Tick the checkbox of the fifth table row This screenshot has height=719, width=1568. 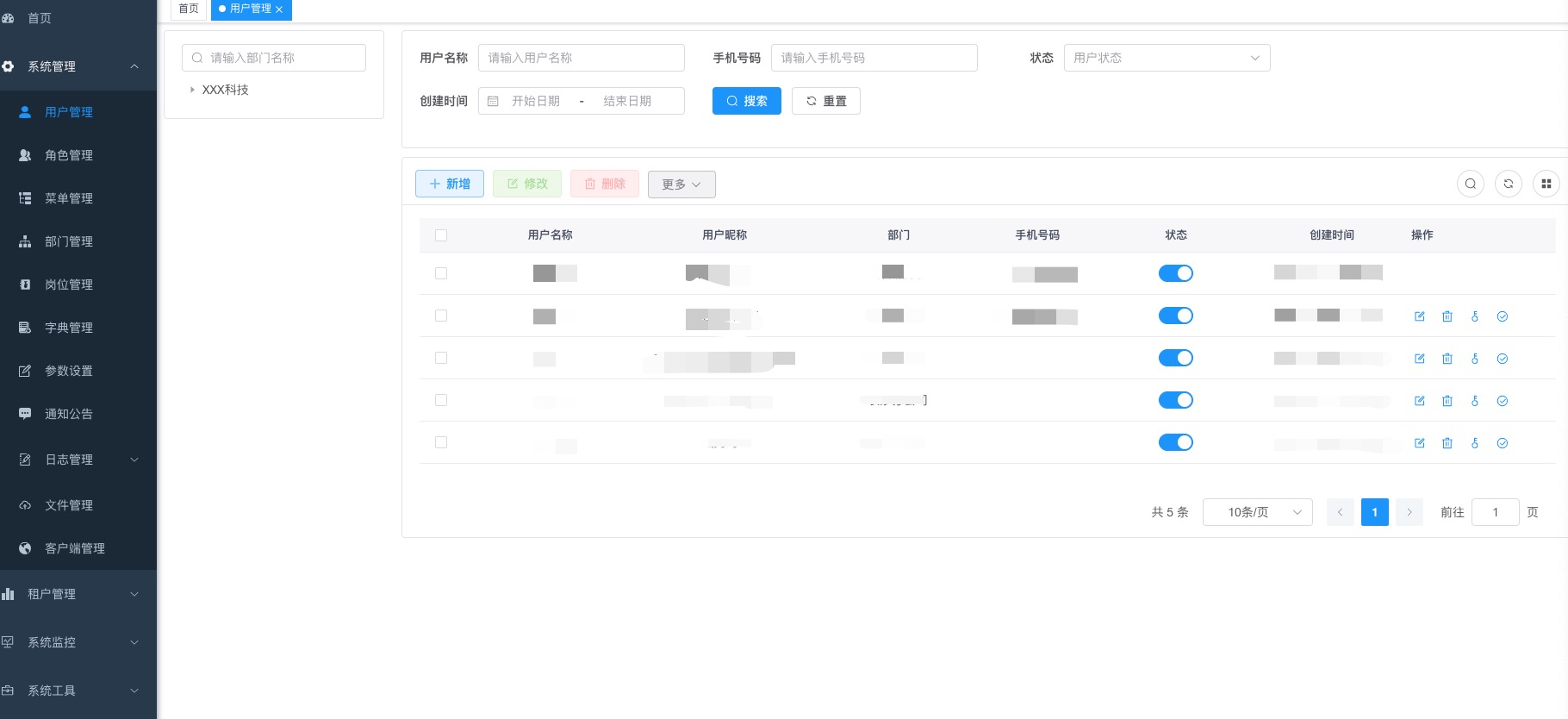441,442
